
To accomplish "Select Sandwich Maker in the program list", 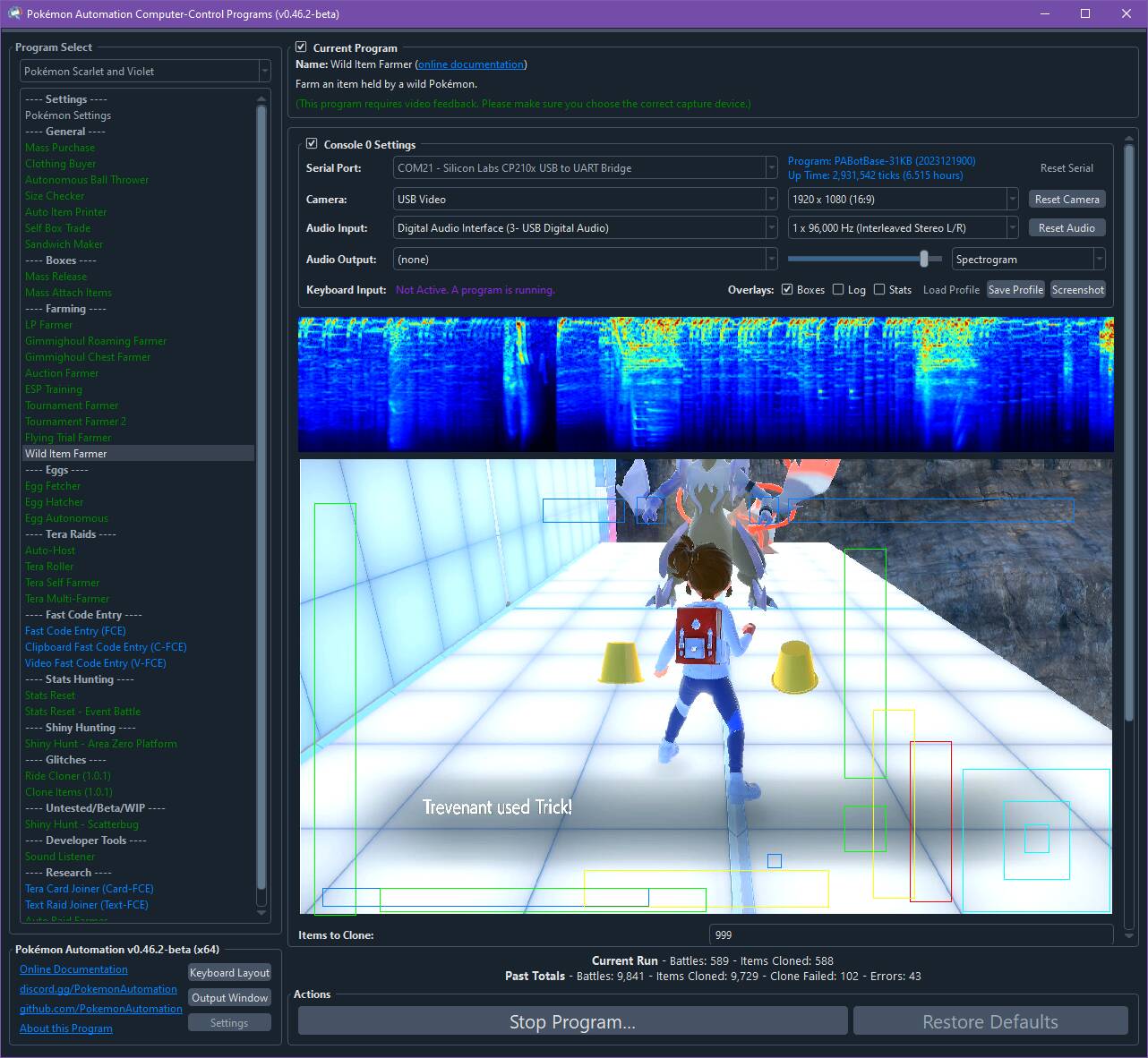I will tap(64, 244).
